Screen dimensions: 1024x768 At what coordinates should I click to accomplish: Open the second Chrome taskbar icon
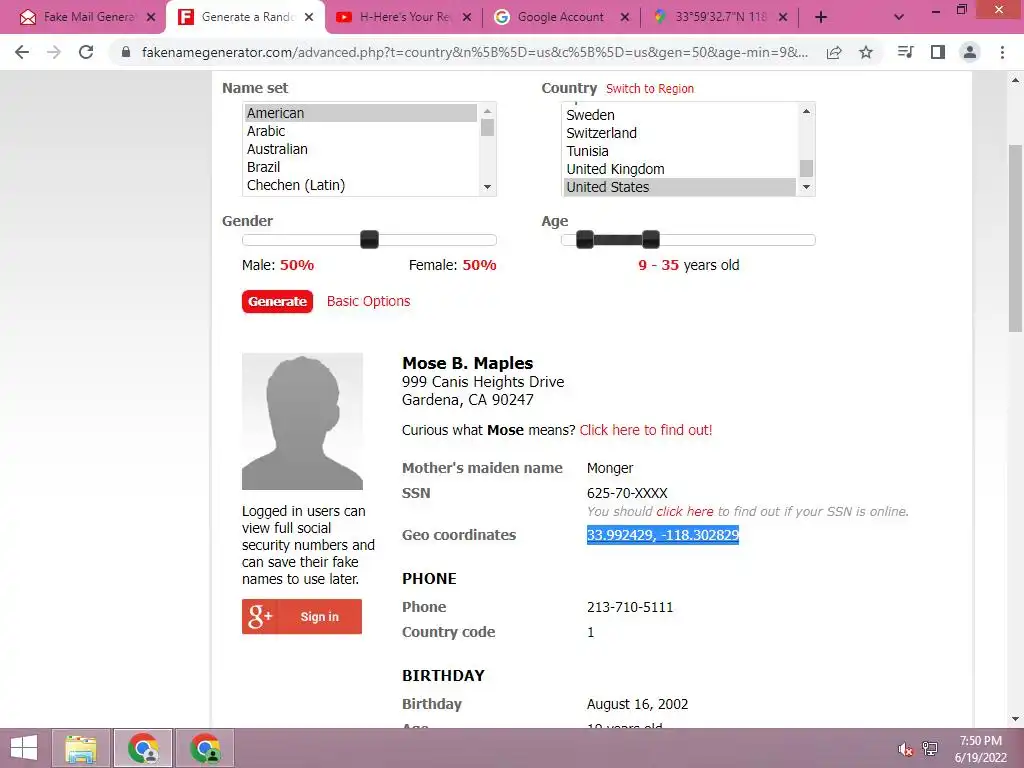click(x=205, y=748)
